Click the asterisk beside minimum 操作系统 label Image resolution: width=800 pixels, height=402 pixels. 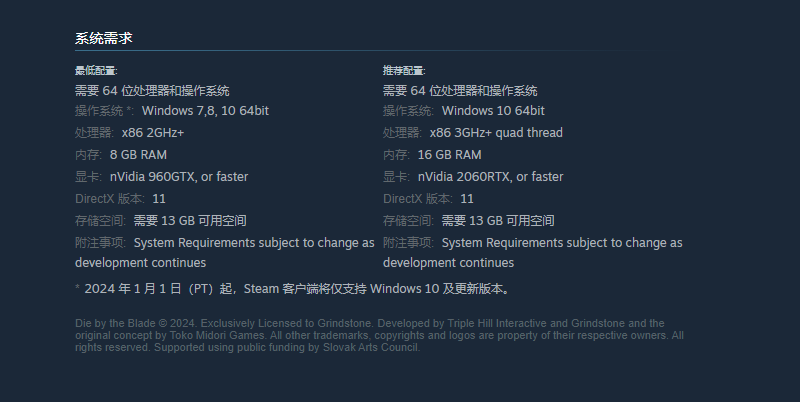pyautogui.click(x=130, y=109)
